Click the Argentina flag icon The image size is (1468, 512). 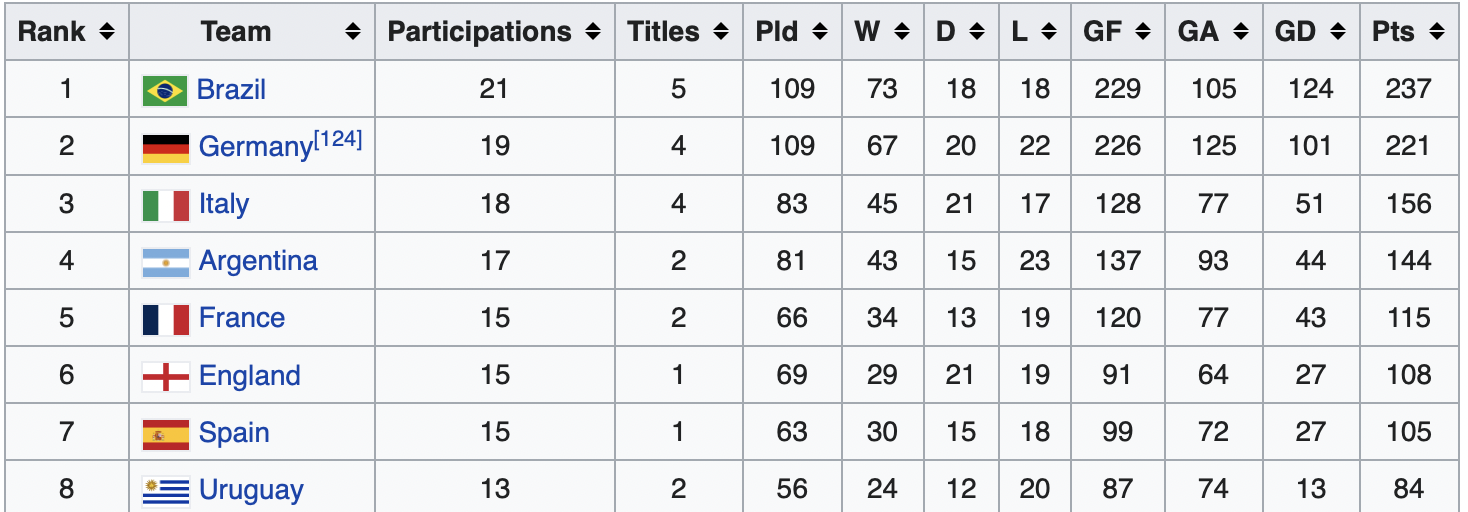coord(165,263)
